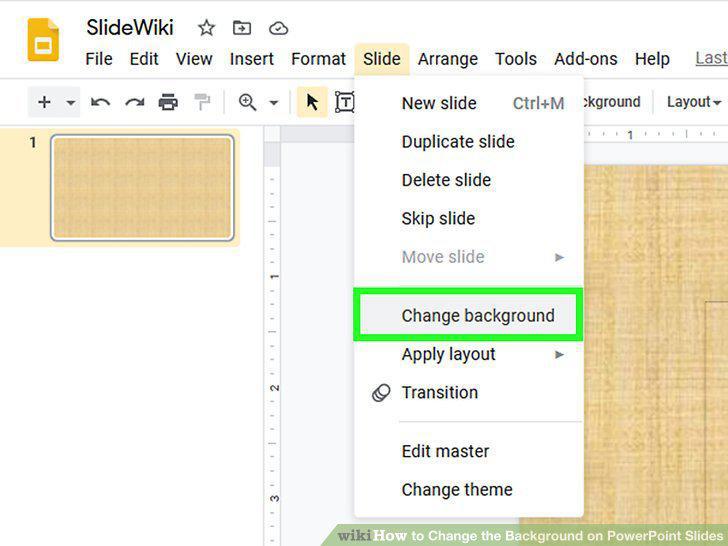Select Change background menu item
Screen dimensions: 728x546
tap(469, 315)
